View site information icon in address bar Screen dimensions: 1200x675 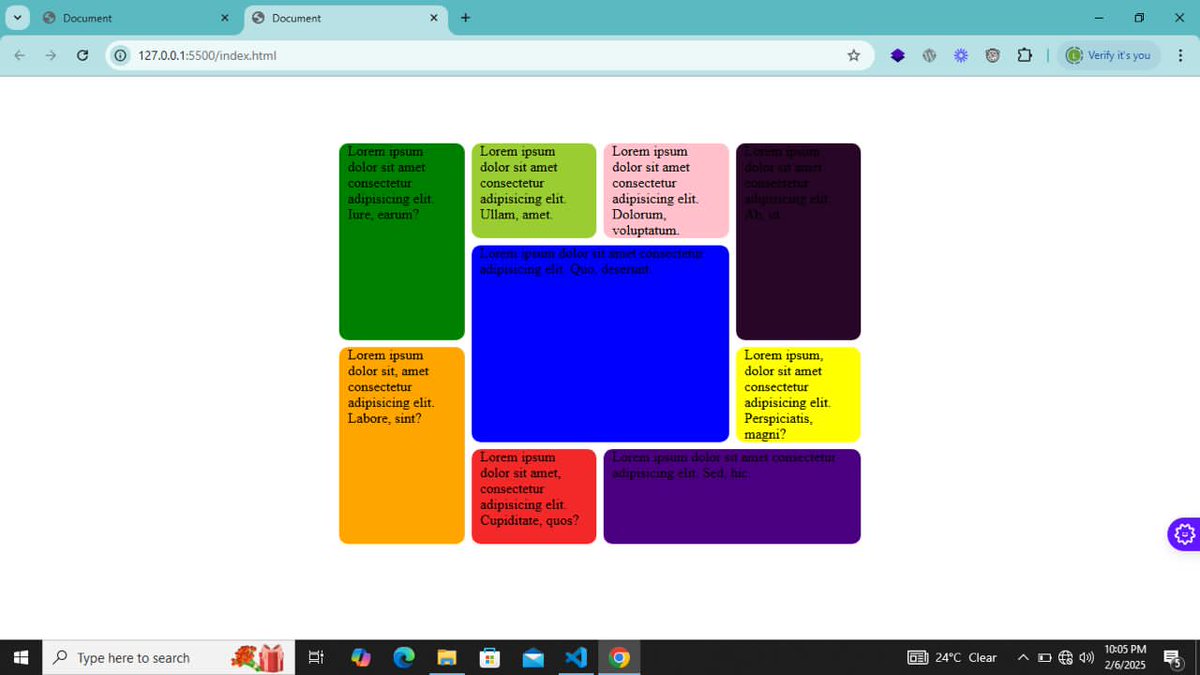(121, 56)
